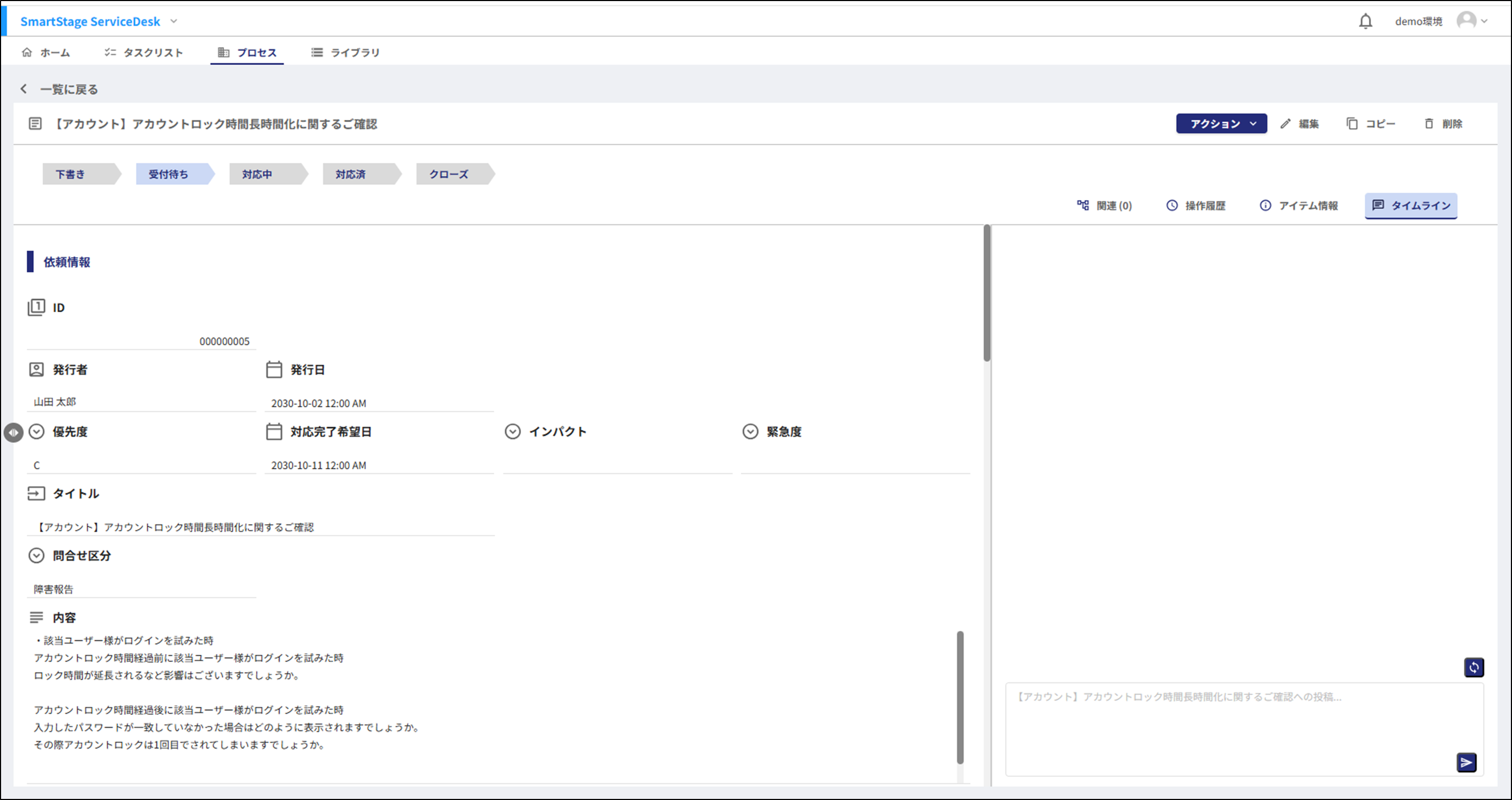
Task: Expand the 問合せ区分 chevron
Action: pos(36,555)
